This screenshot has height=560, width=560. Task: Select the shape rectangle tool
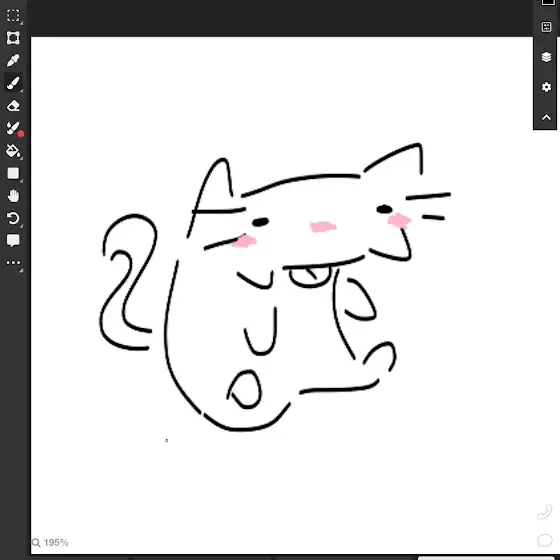click(x=13, y=173)
